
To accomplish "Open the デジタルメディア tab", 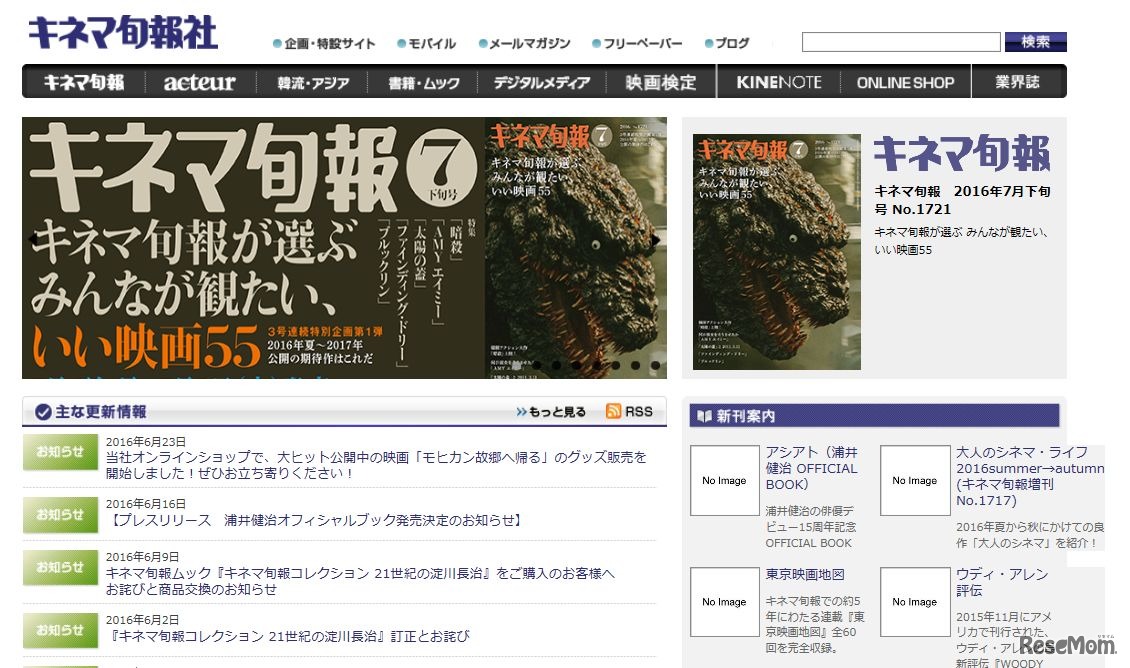I will point(541,83).
